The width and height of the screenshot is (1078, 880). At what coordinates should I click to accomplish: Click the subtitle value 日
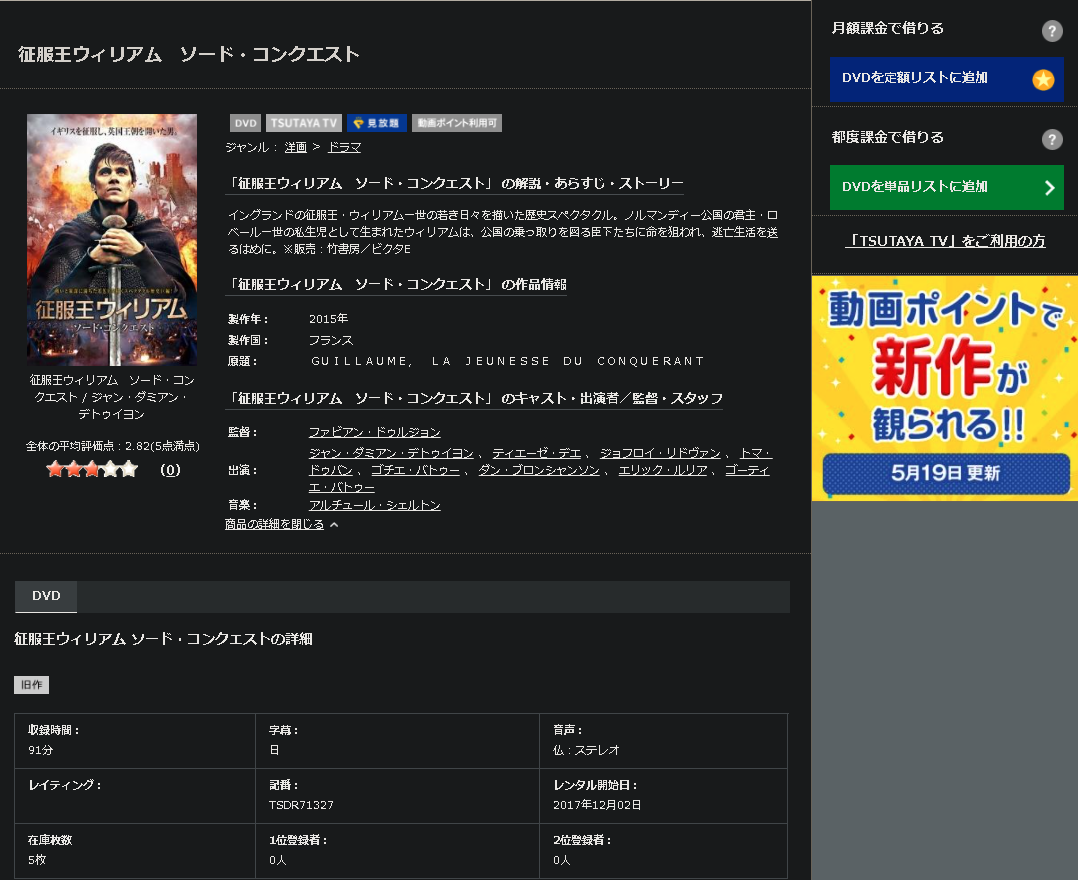point(274,750)
